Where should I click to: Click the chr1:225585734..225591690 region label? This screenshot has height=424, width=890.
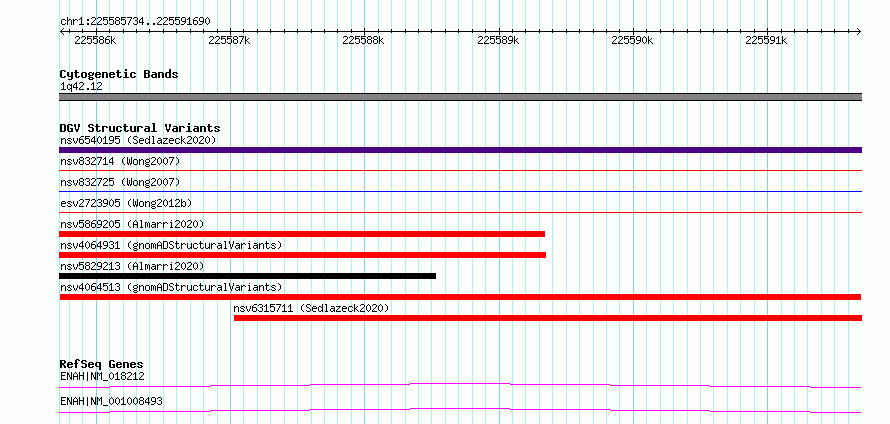135,21
